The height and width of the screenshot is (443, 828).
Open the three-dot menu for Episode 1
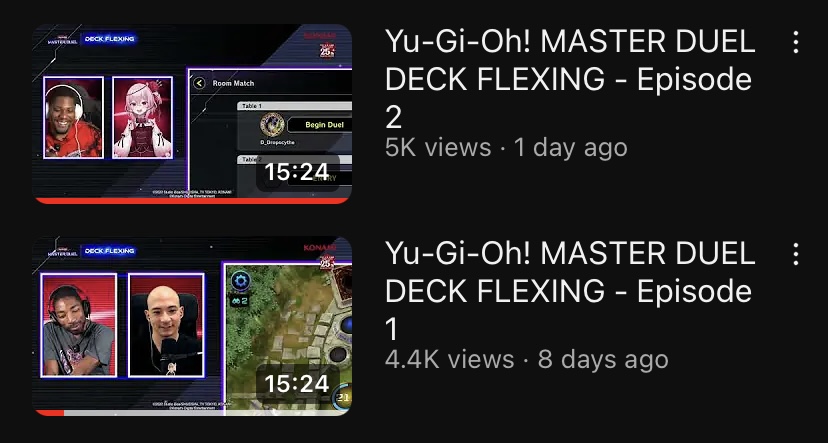pyautogui.click(x=796, y=254)
